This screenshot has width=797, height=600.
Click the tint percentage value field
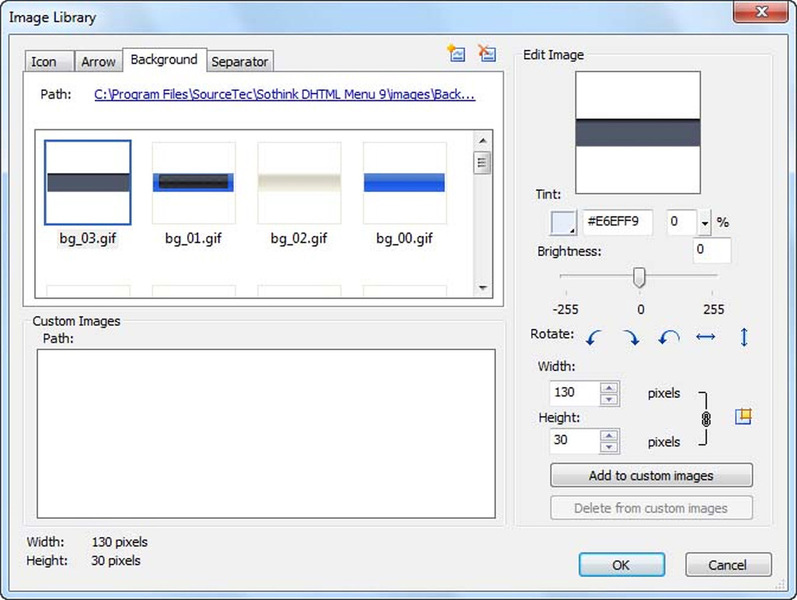click(682, 222)
